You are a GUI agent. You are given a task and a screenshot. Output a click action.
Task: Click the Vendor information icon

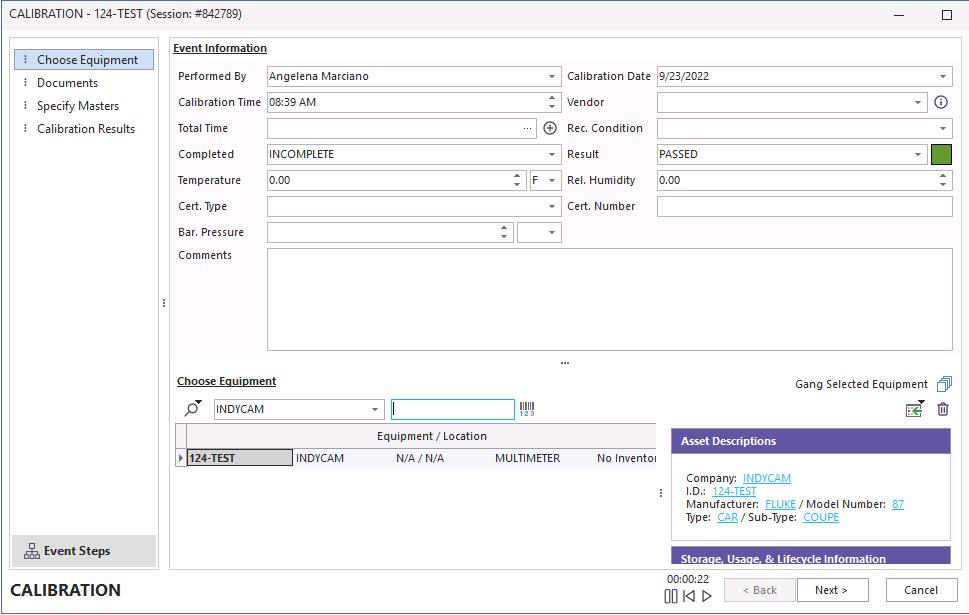(x=940, y=102)
